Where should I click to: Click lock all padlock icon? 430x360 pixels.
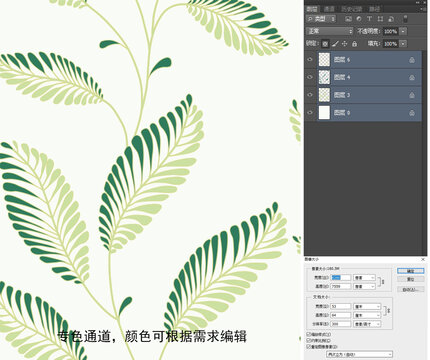coord(354,44)
